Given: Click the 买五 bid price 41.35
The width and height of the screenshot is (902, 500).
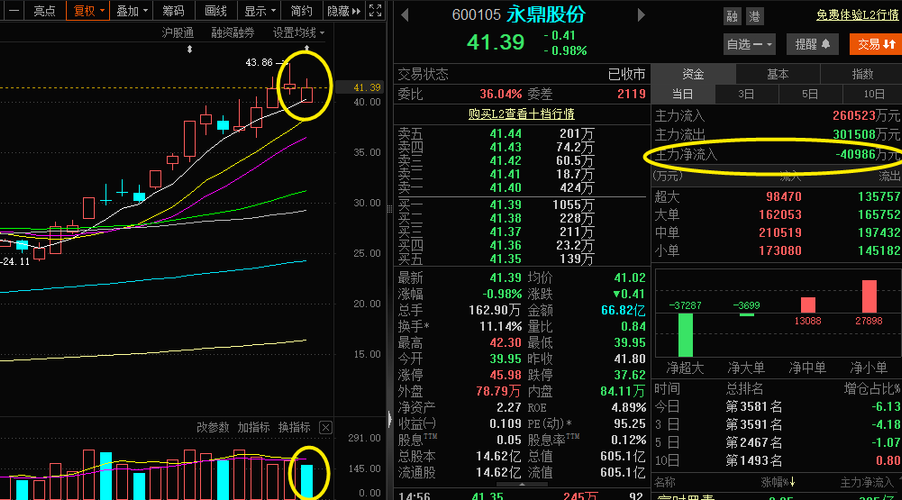Looking at the screenshot, I should [x=506, y=259].
